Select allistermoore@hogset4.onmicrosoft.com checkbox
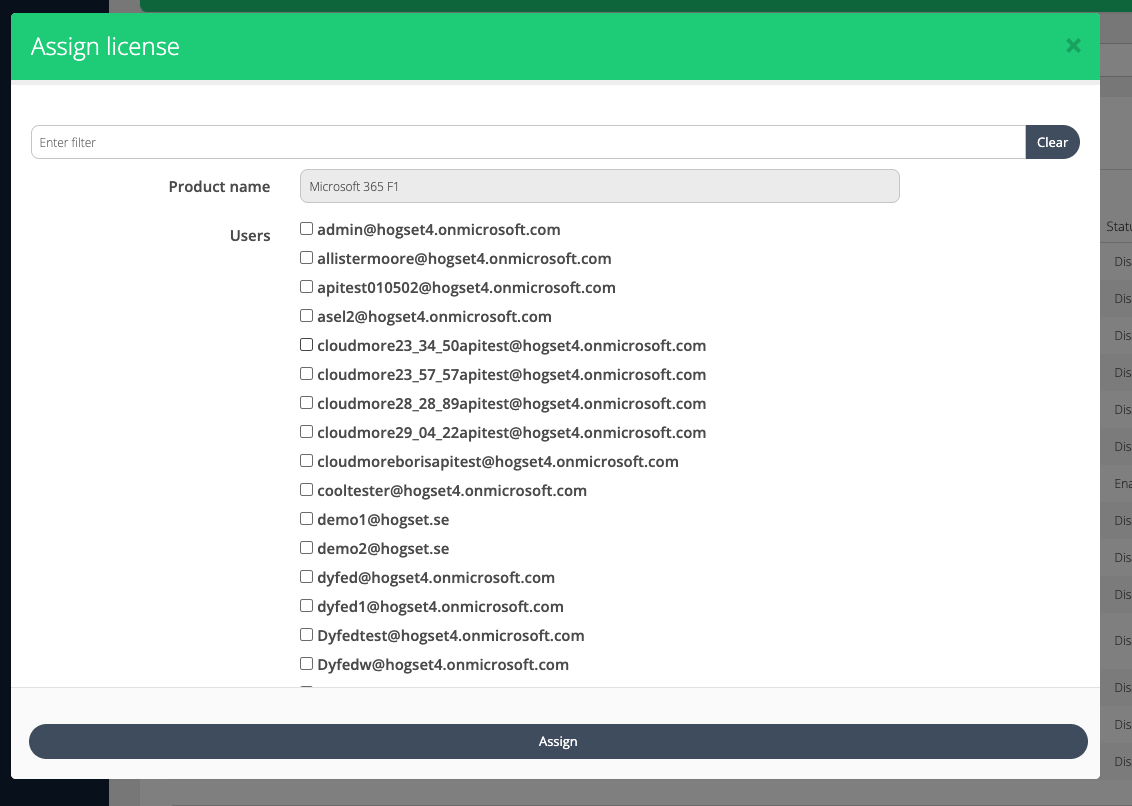 click(x=307, y=258)
